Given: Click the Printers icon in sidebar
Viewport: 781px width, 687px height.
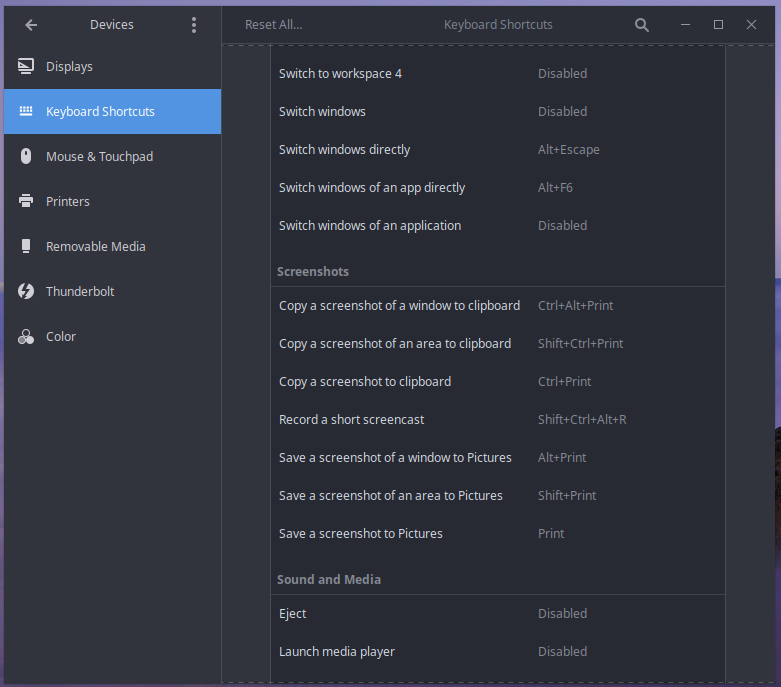Looking at the screenshot, I should point(26,202).
